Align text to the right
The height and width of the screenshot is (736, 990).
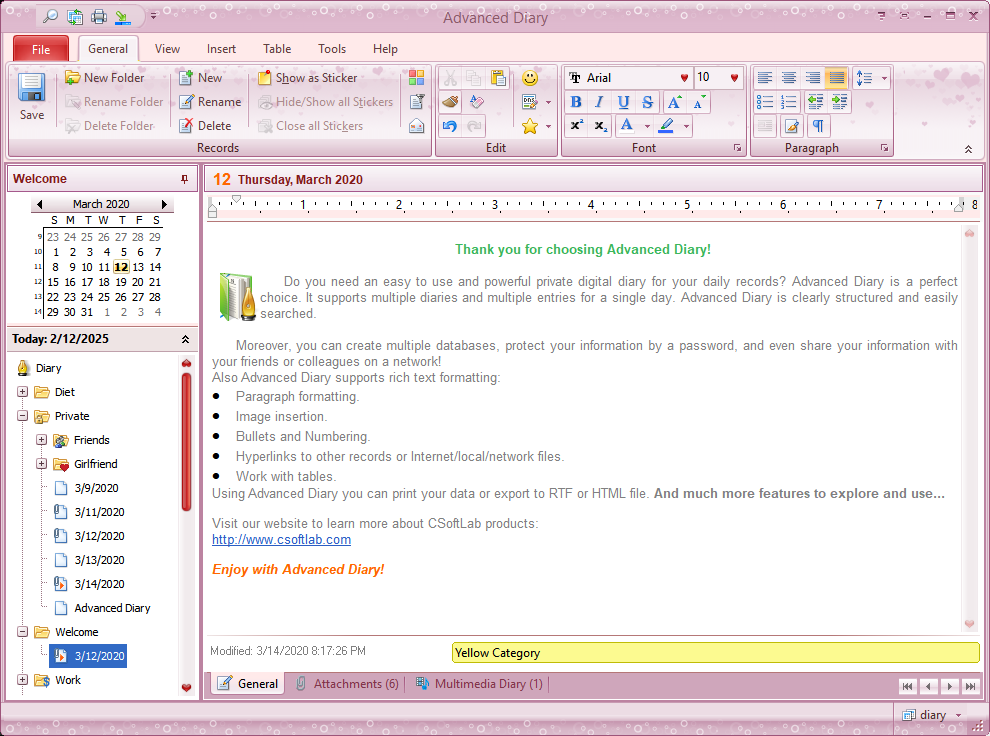(813, 78)
